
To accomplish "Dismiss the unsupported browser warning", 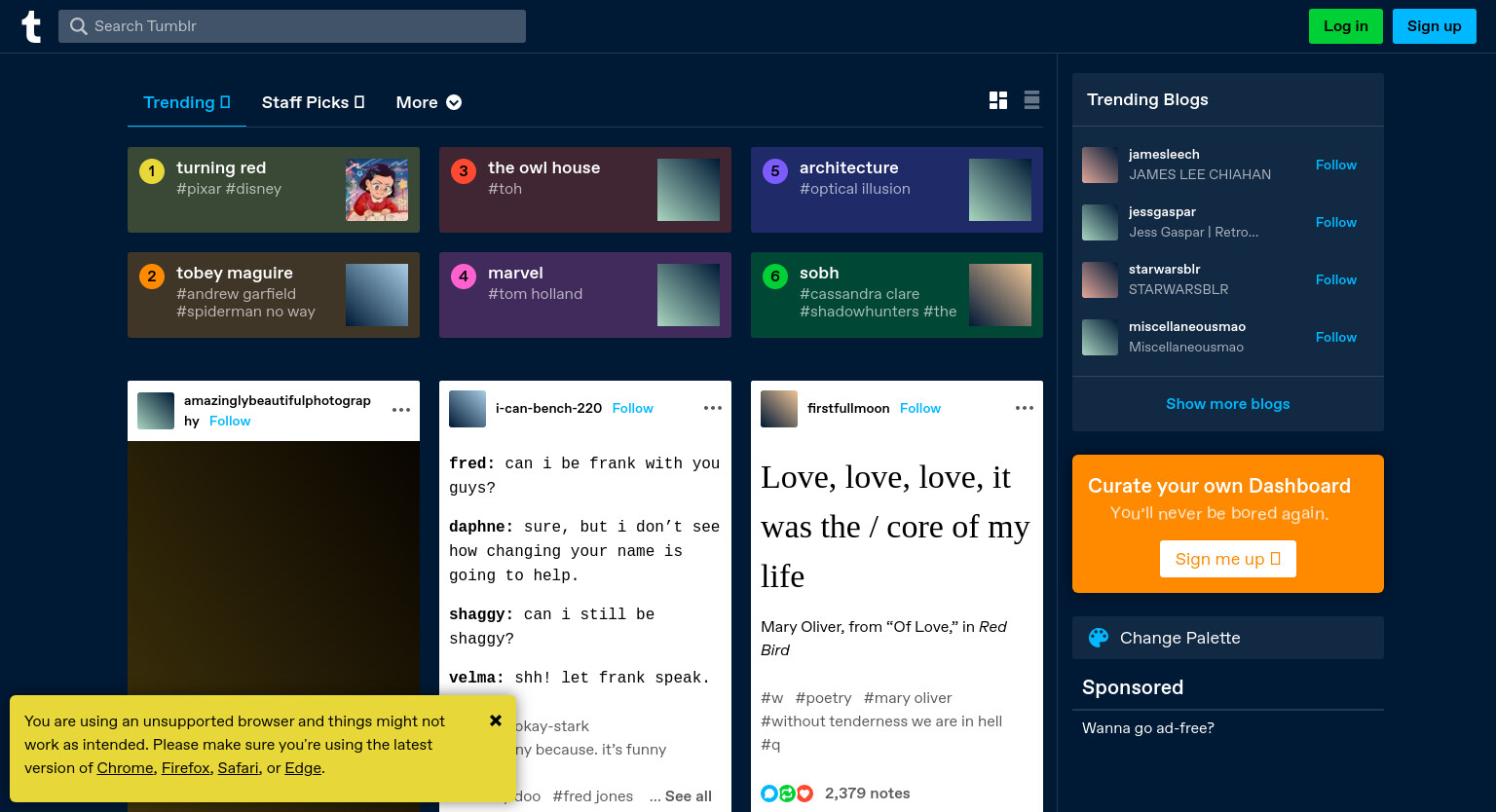I will tap(496, 720).
